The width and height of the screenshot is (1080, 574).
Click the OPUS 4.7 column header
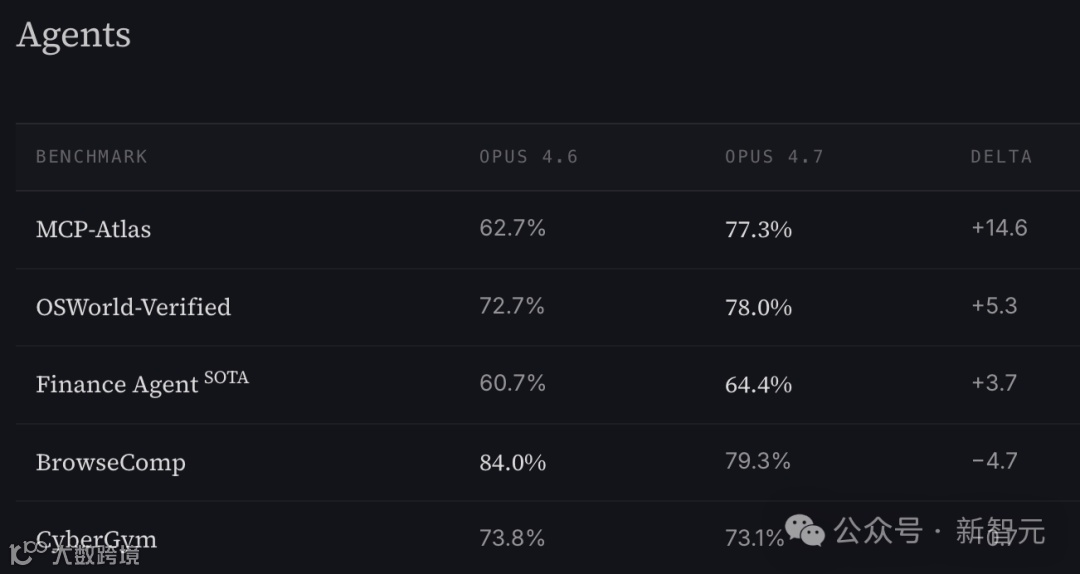coord(774,157)
